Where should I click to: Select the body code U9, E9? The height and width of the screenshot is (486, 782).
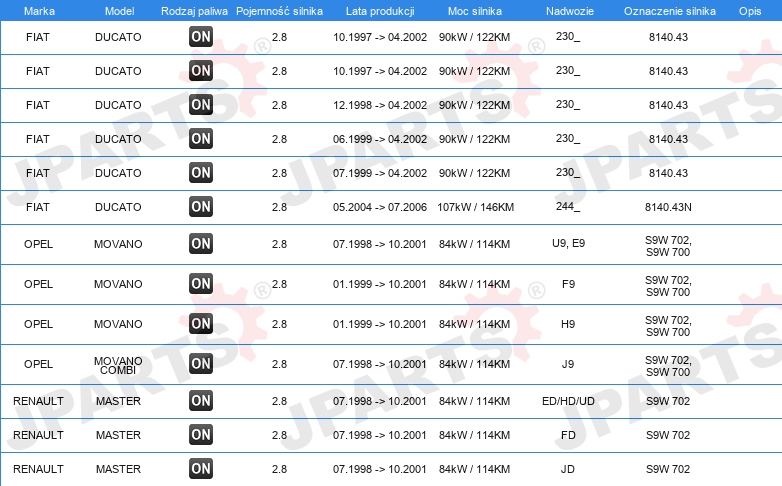click(569, 243)
